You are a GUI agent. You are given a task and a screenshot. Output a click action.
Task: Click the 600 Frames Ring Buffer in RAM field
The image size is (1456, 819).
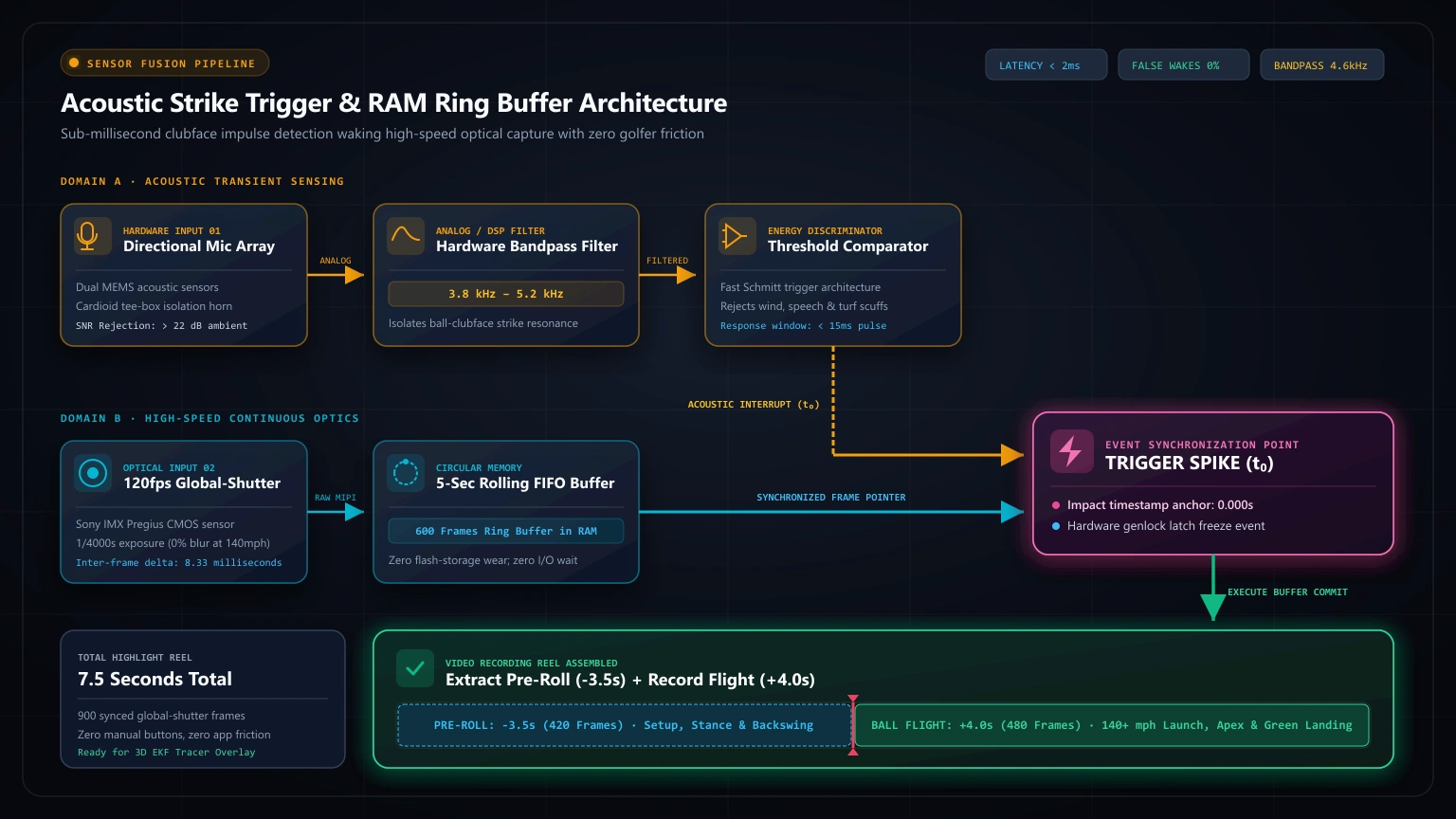[x=506, y=531]
